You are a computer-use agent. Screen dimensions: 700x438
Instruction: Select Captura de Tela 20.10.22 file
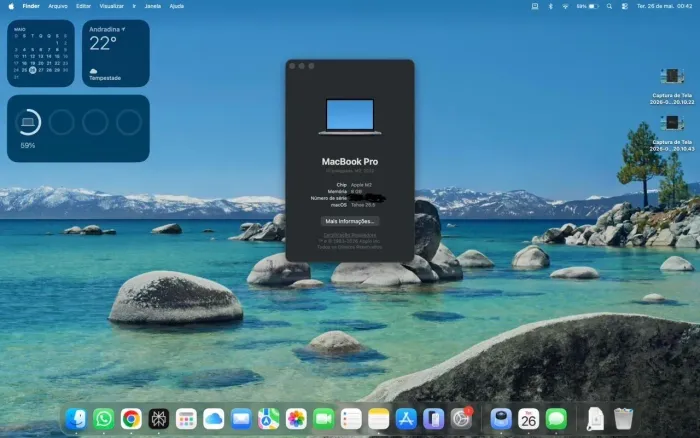[672, 87]
